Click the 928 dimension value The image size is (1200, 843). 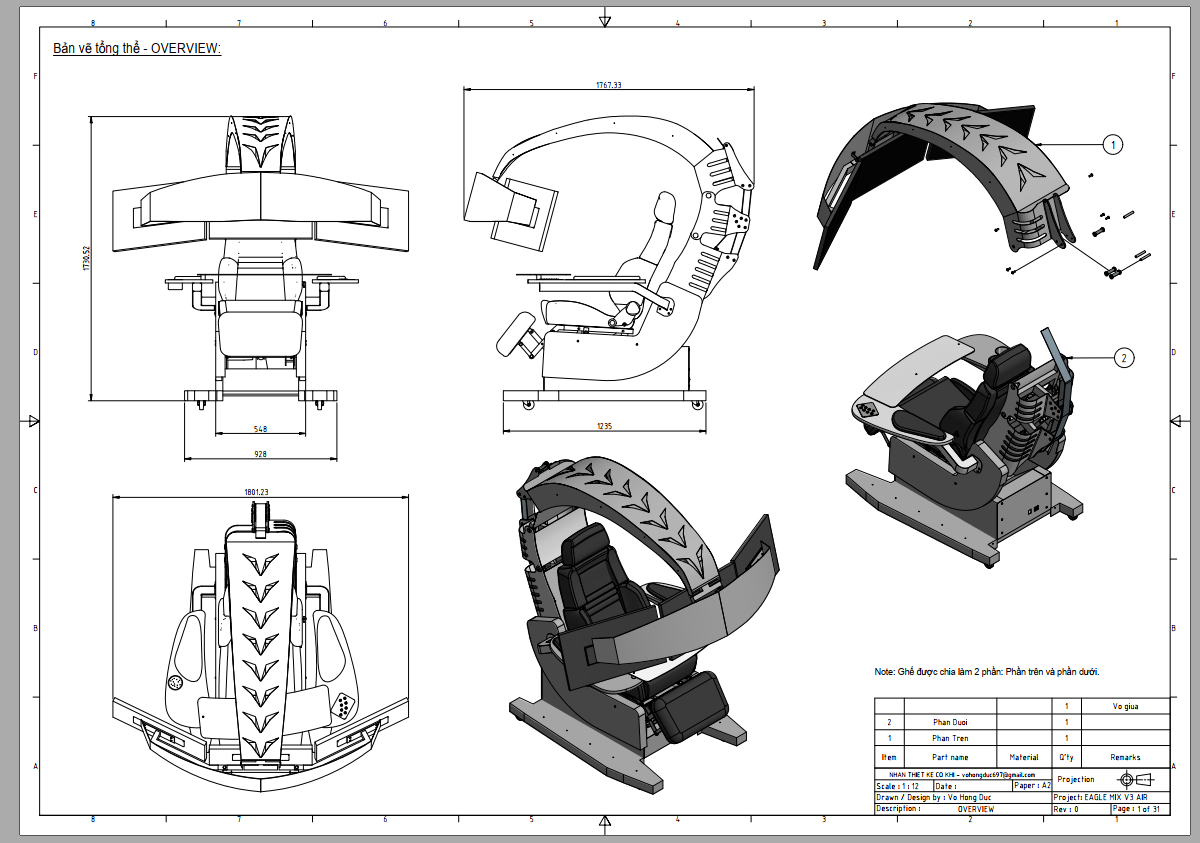pyautogui.click(x=260, y=454)
